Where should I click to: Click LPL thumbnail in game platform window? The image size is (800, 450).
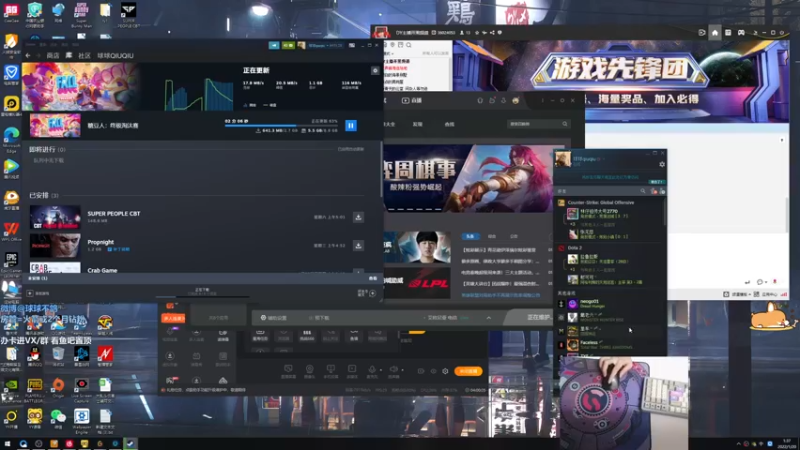pyautogui.click(x=417, y=284)
